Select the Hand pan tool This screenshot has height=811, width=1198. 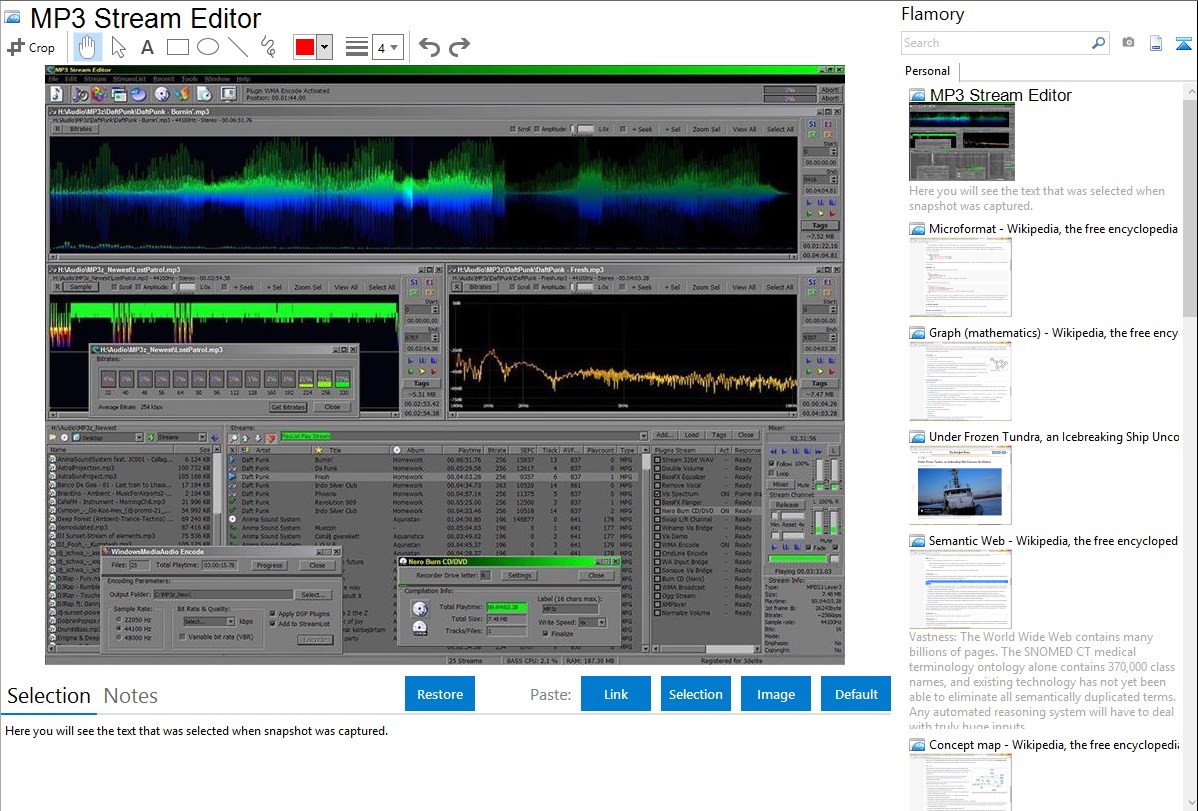pyautogui.click(x=87, y=45)
